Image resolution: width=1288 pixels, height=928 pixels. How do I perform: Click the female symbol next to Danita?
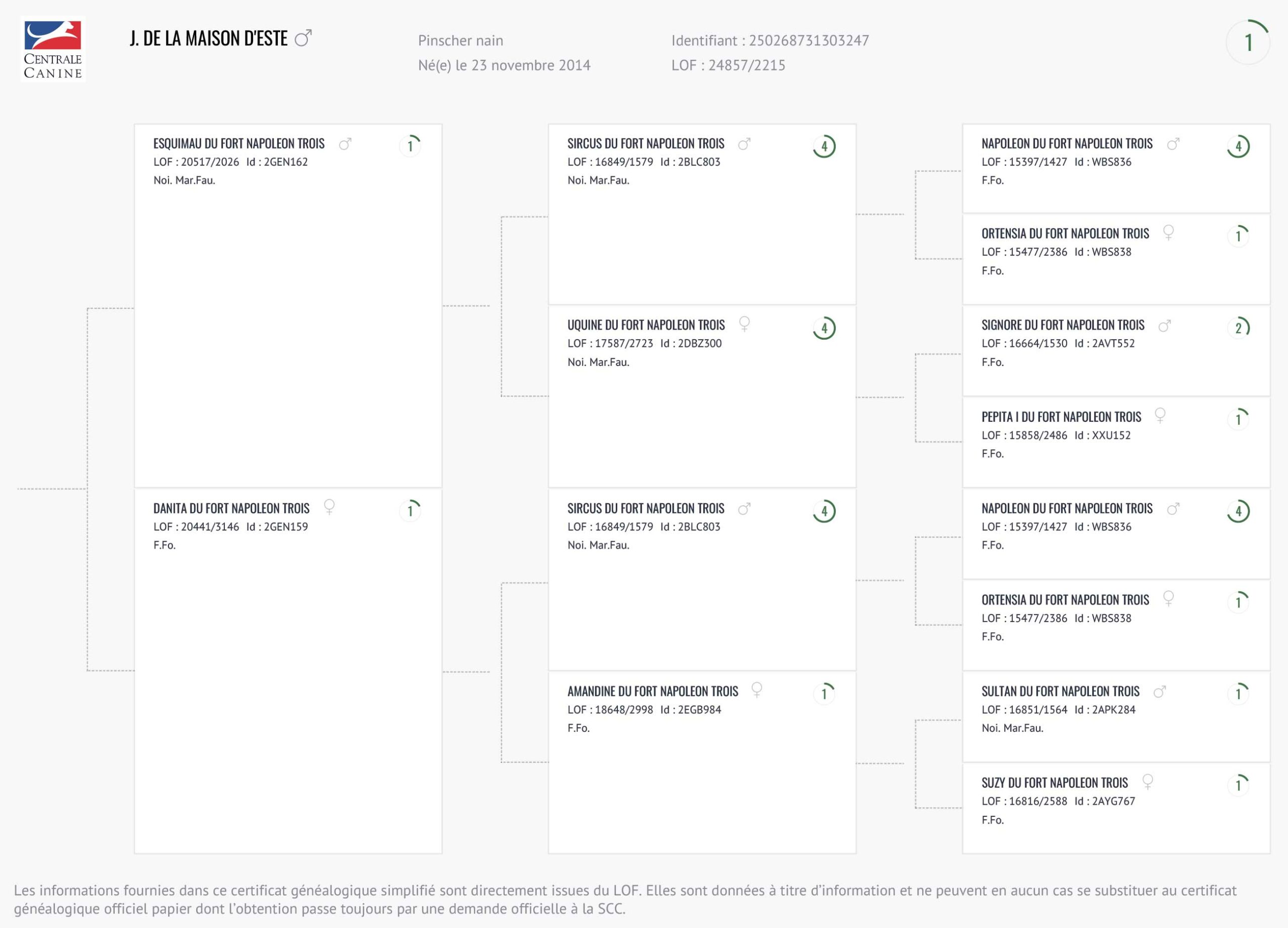pyautogui.click(x=329, y=506)
